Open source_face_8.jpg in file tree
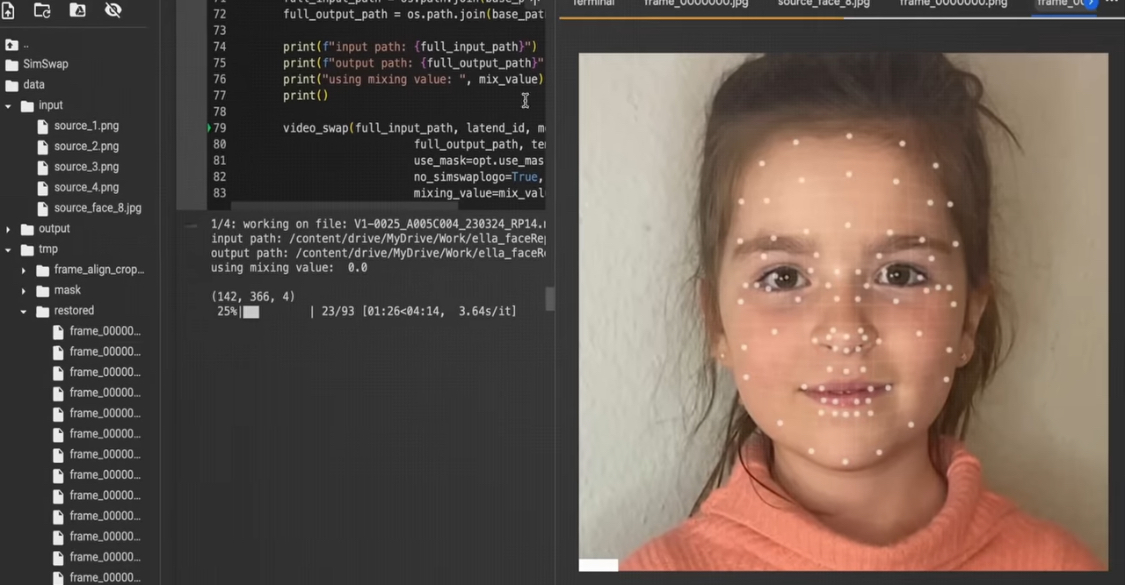Screen dimensions: 1125x585 click(x=97, y=208)
